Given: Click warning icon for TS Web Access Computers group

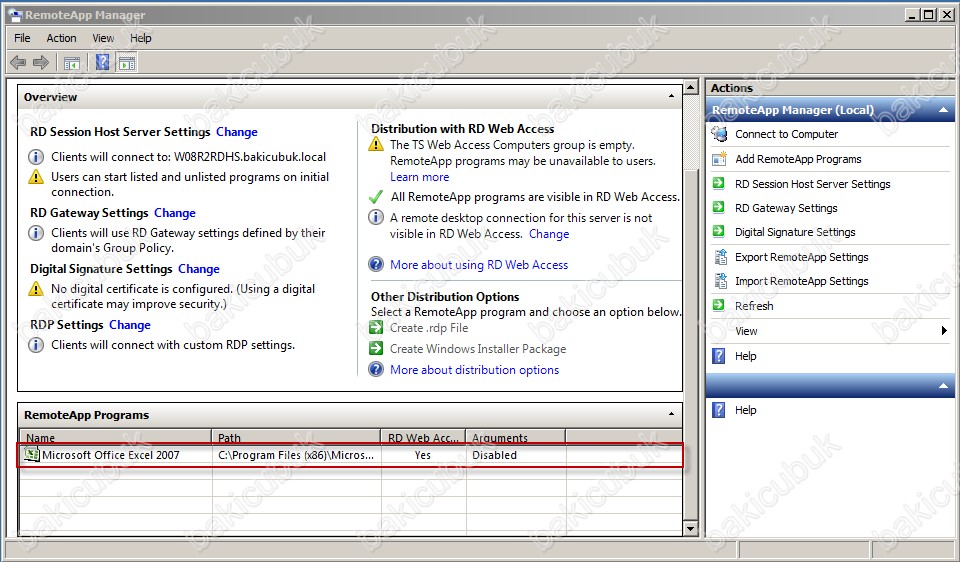Looking at the screenshot, I should [x=375, y=144].
